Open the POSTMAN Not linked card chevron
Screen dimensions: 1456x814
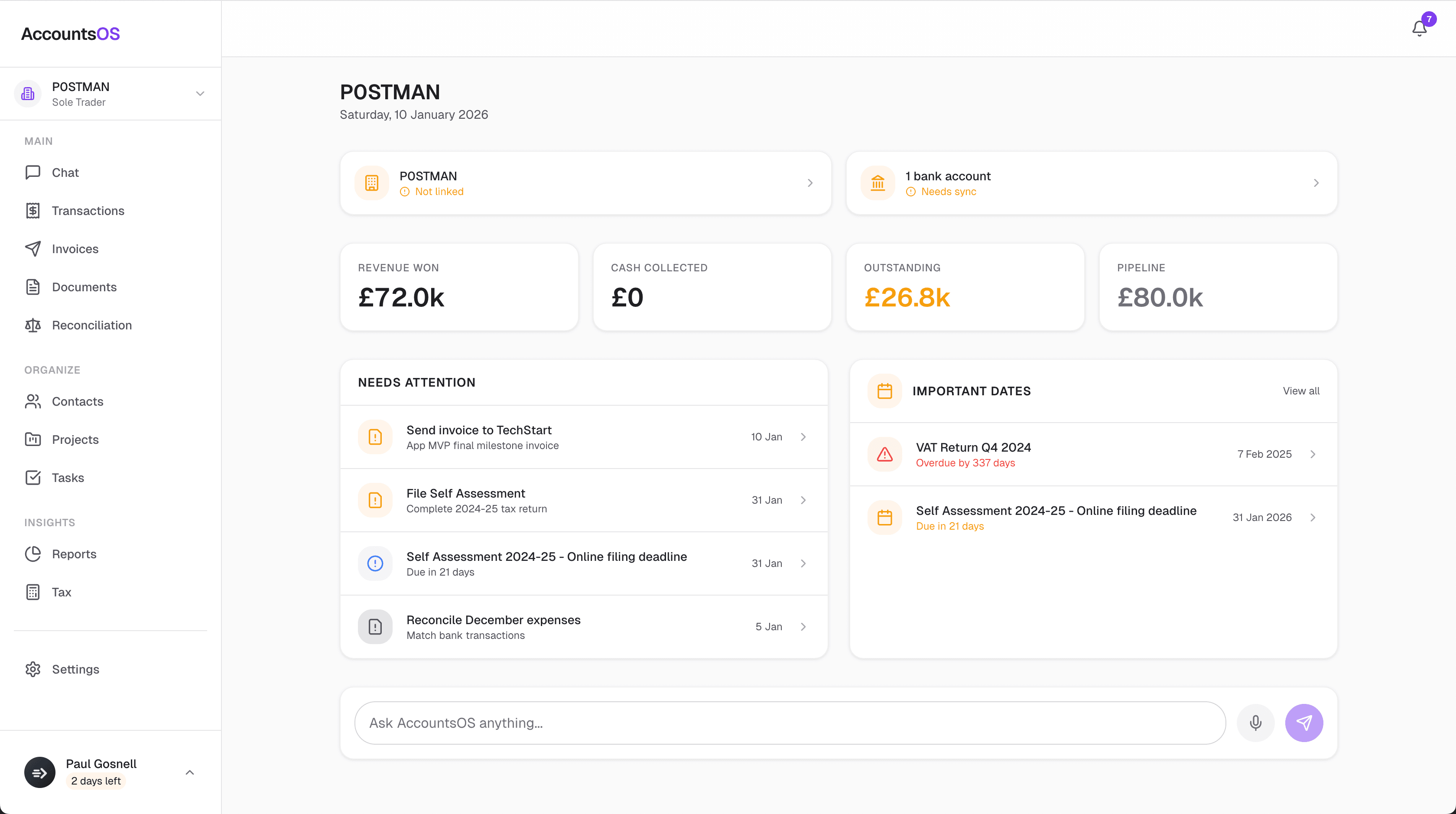pyautogui.click(x=810, y=182)
